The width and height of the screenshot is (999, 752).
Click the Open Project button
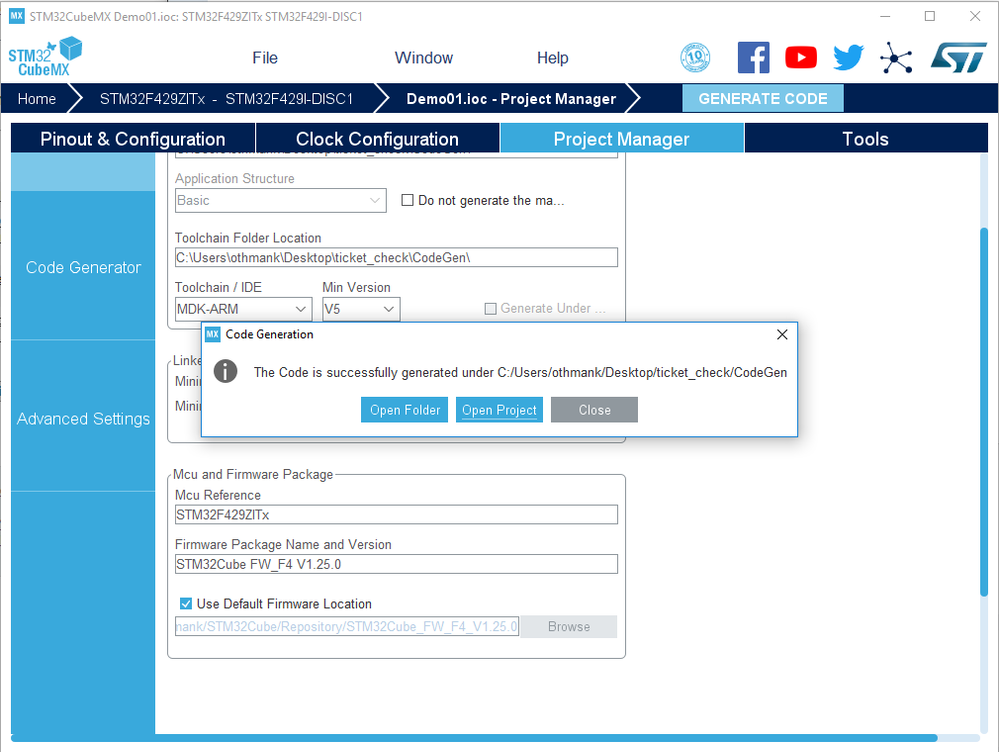pos(500,410)
